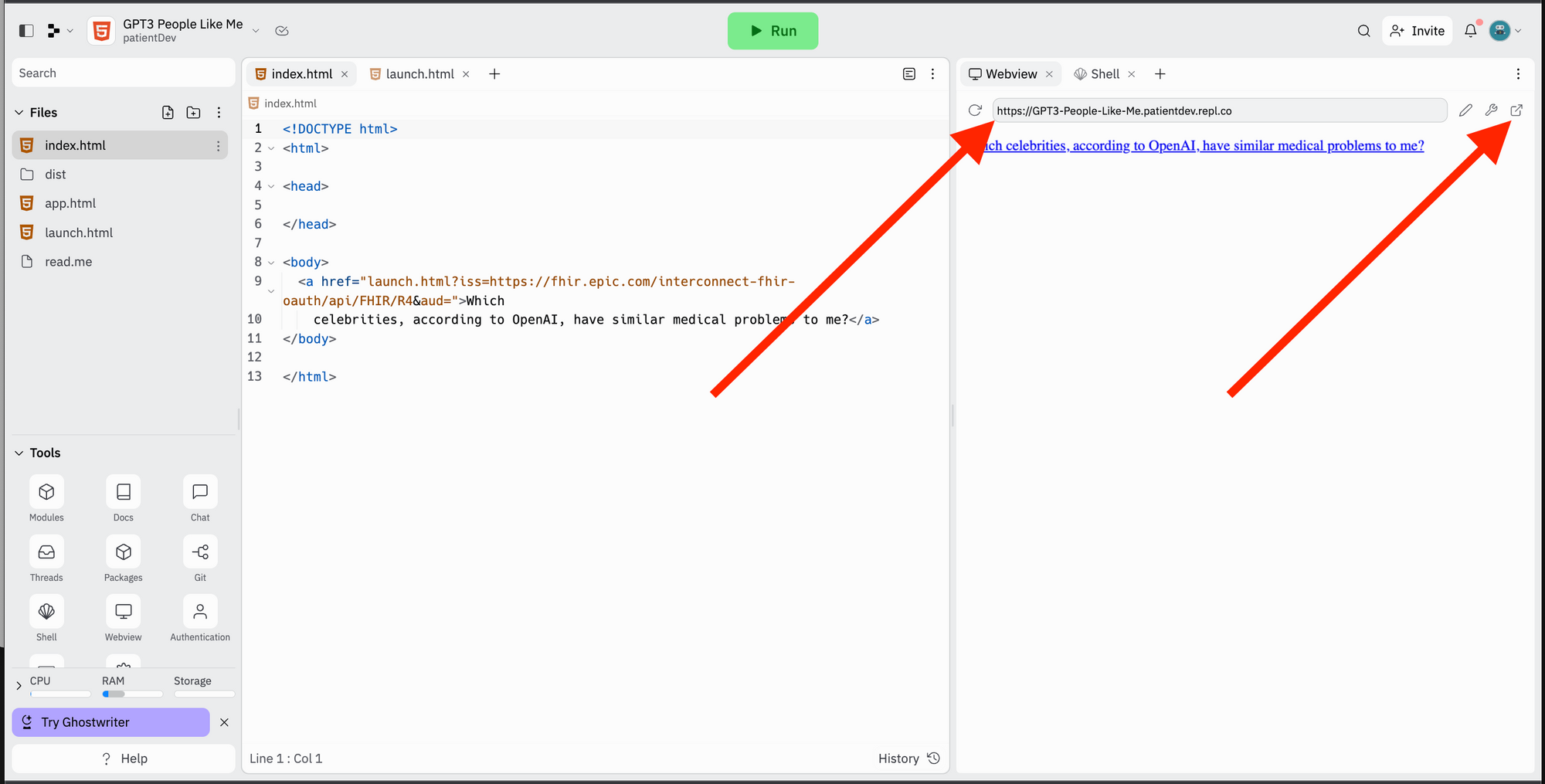This screenshot has height=784, width=1545.
Task: Reload the webview page
Action: tap(975, 110)
